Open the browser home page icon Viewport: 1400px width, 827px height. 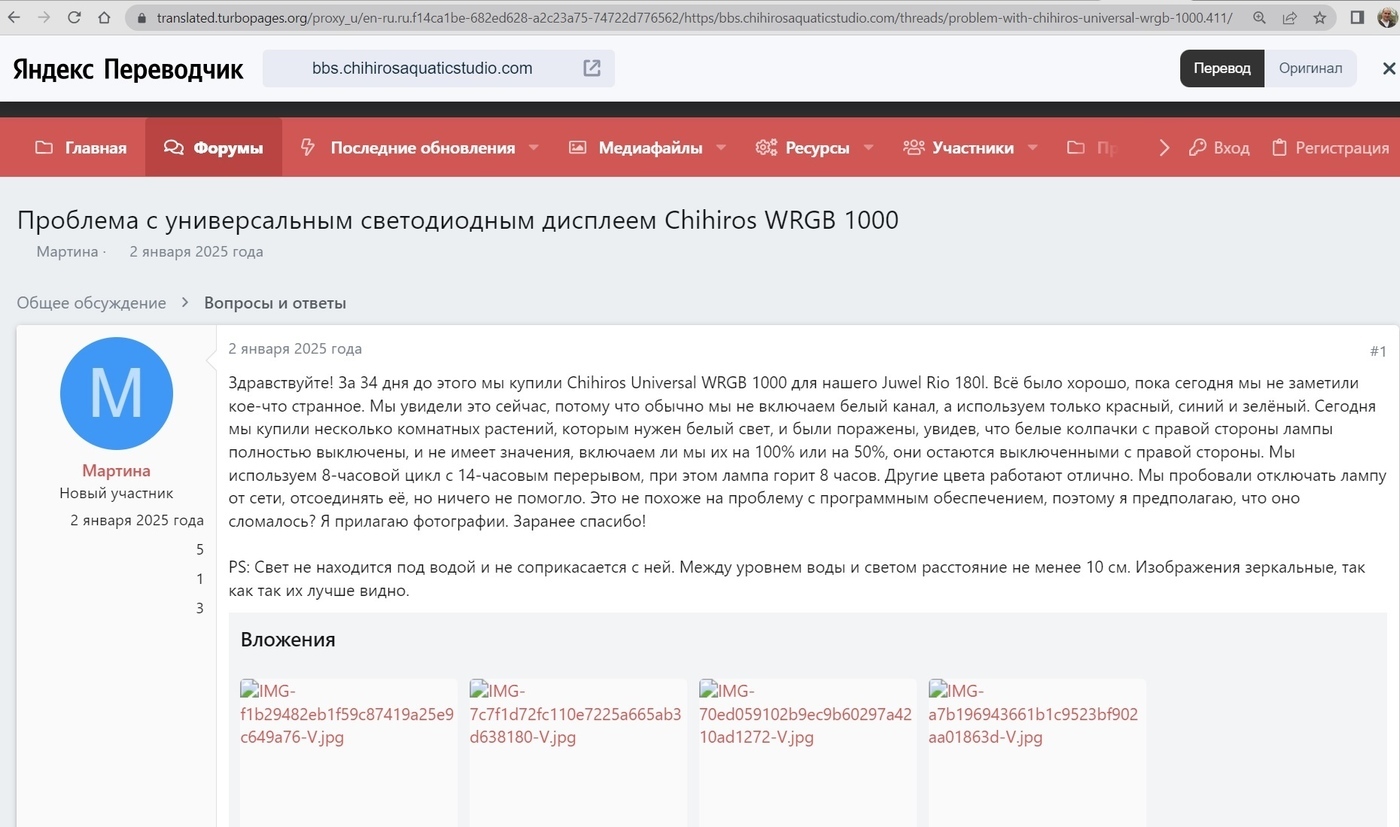(104, 18)
